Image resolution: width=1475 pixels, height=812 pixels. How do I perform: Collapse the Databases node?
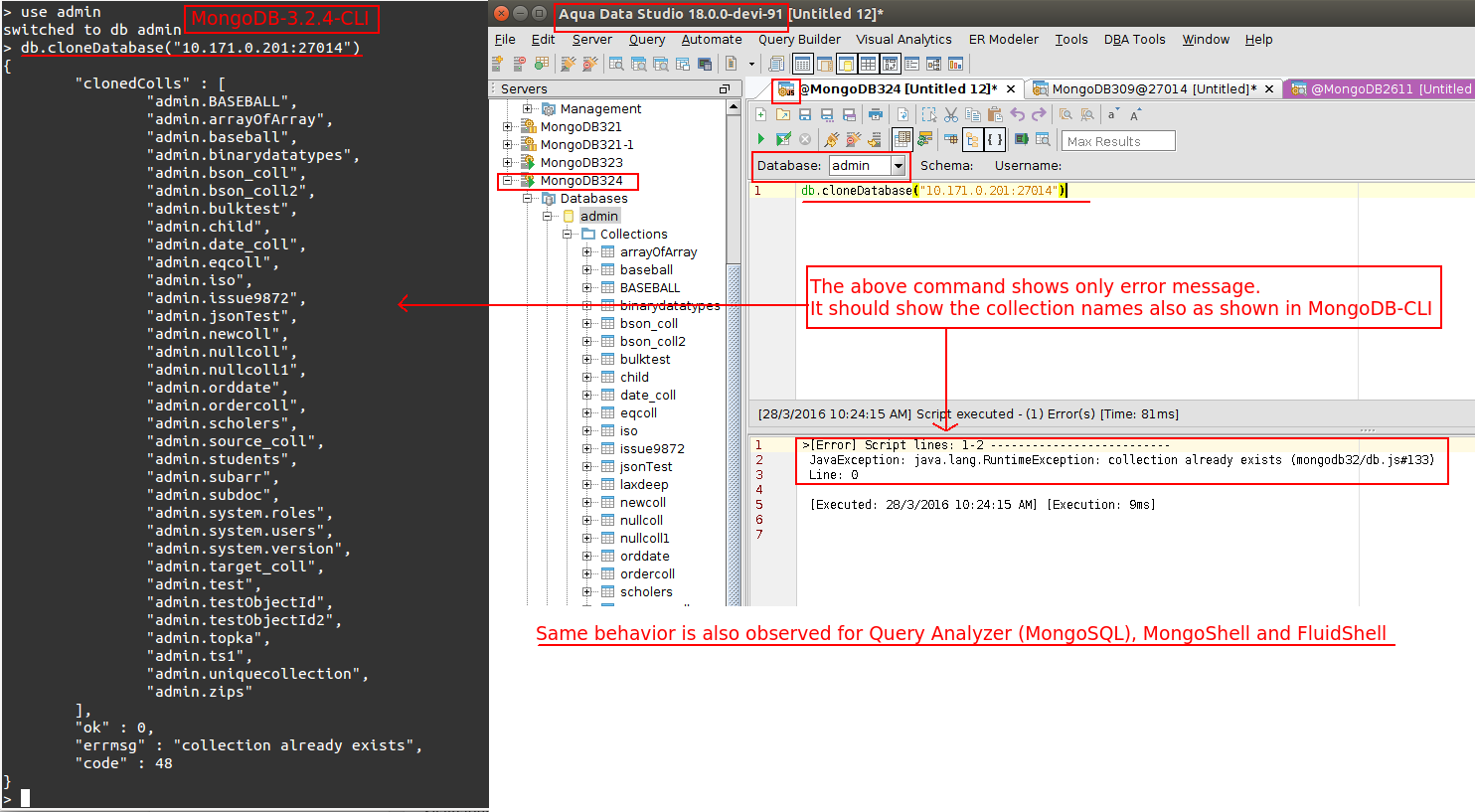[x=527, y=198]
